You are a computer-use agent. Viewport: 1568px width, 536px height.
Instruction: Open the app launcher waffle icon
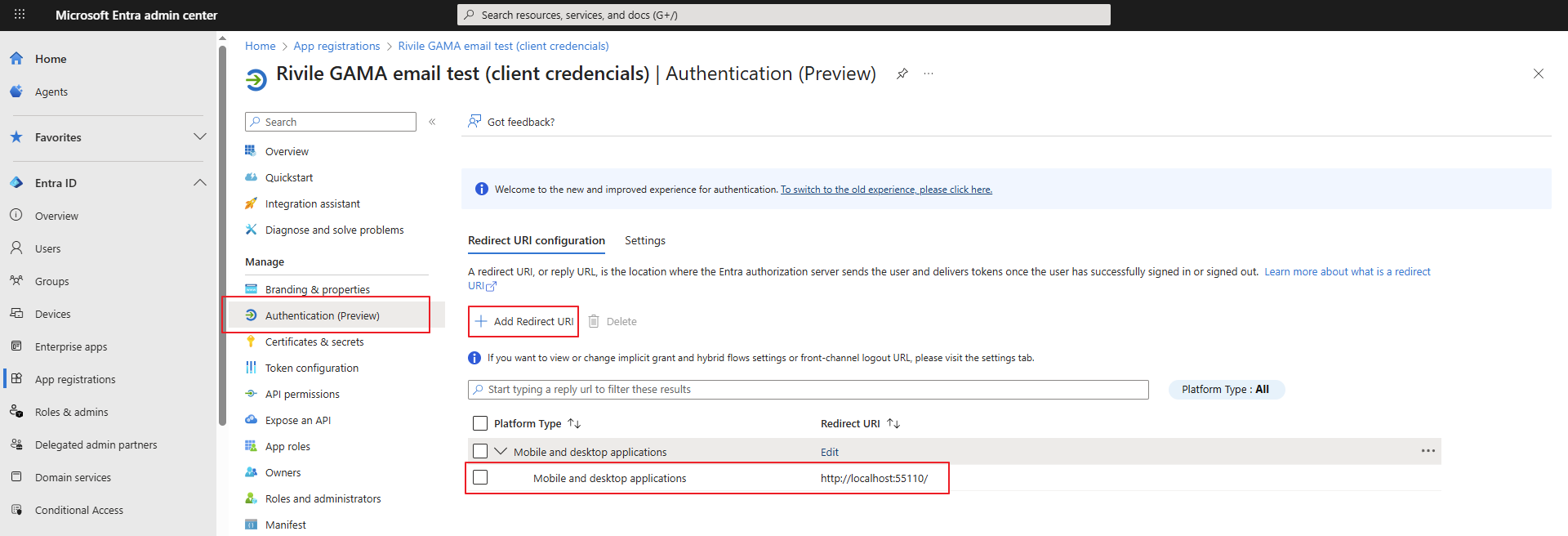[20, 15]
